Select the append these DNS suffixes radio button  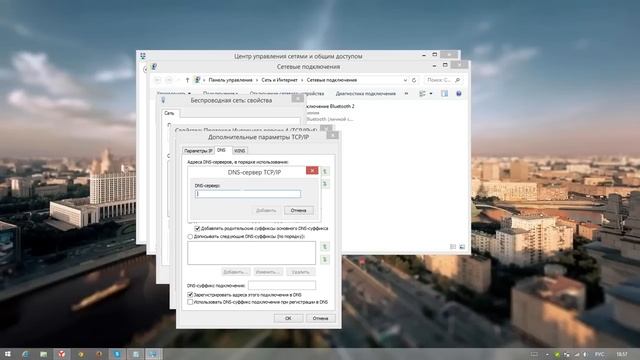190,236
